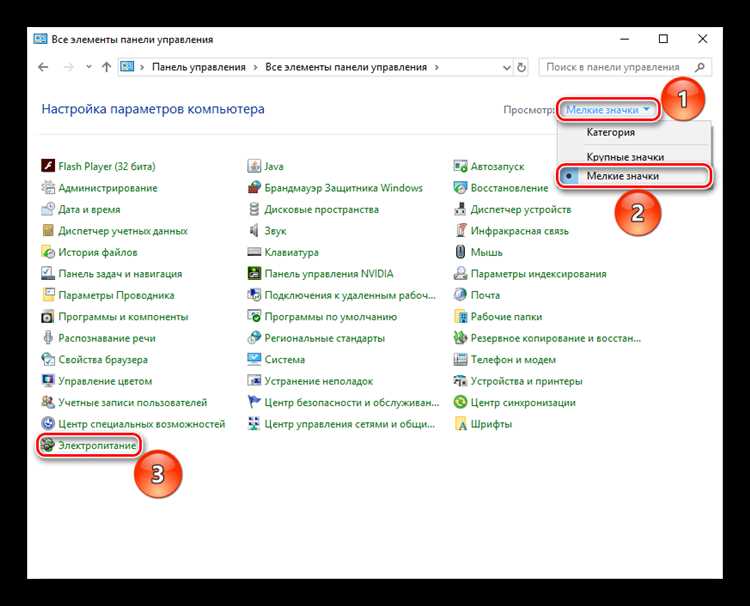This screenshot has height=606, width=750.
Task: Choose Категория from the view menu
Action: tap(611, 132)
